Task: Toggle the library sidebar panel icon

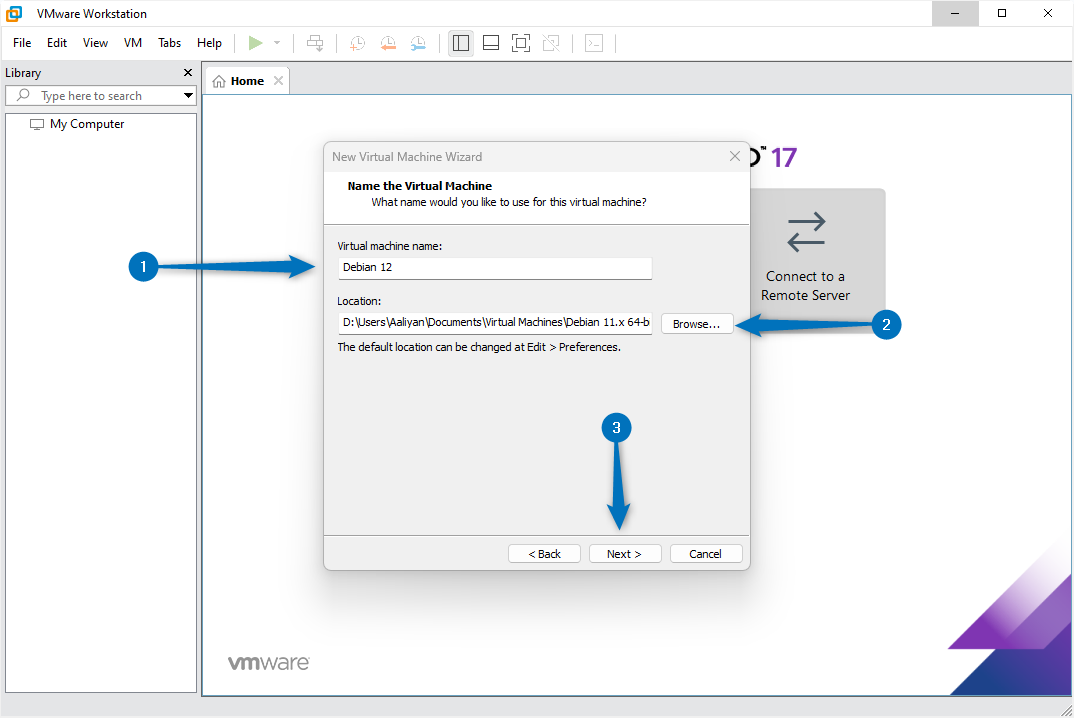Action: point(461,43)
